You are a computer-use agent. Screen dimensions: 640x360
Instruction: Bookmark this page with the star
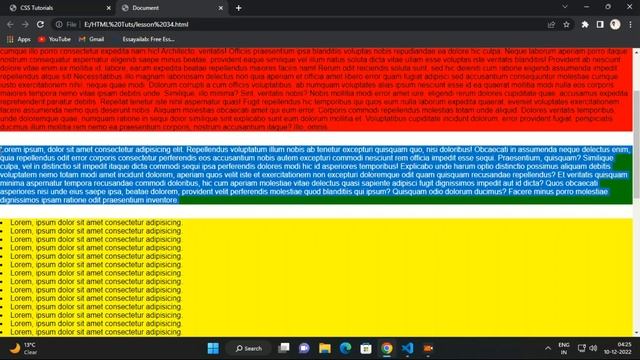pos(566,24)
